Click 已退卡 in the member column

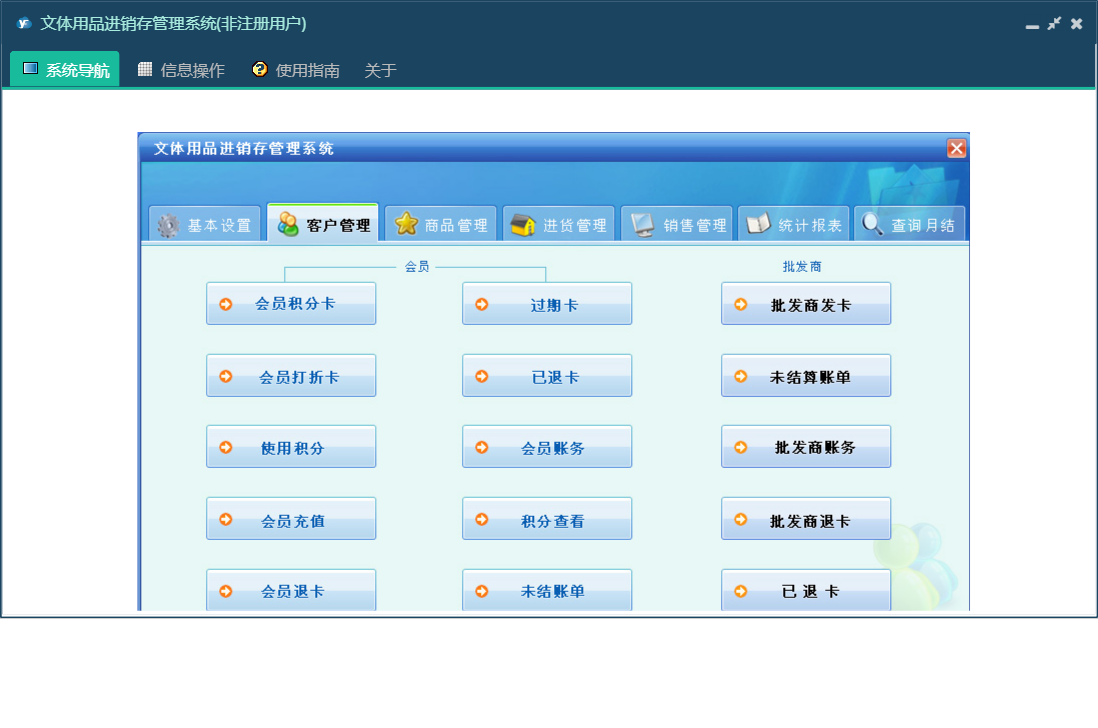(547, 375)
